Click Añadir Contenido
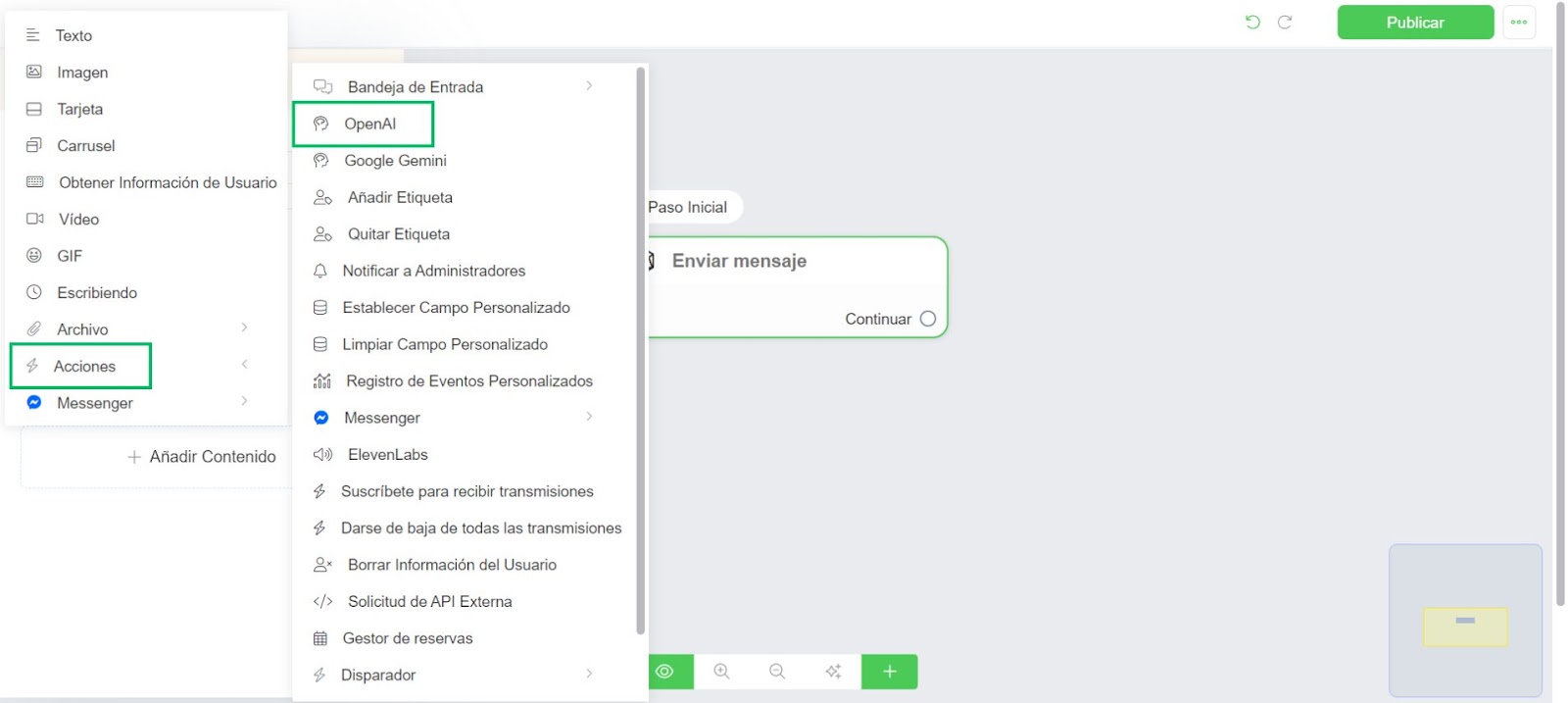This screenshot has width=1568, height=703. (202, 456)
